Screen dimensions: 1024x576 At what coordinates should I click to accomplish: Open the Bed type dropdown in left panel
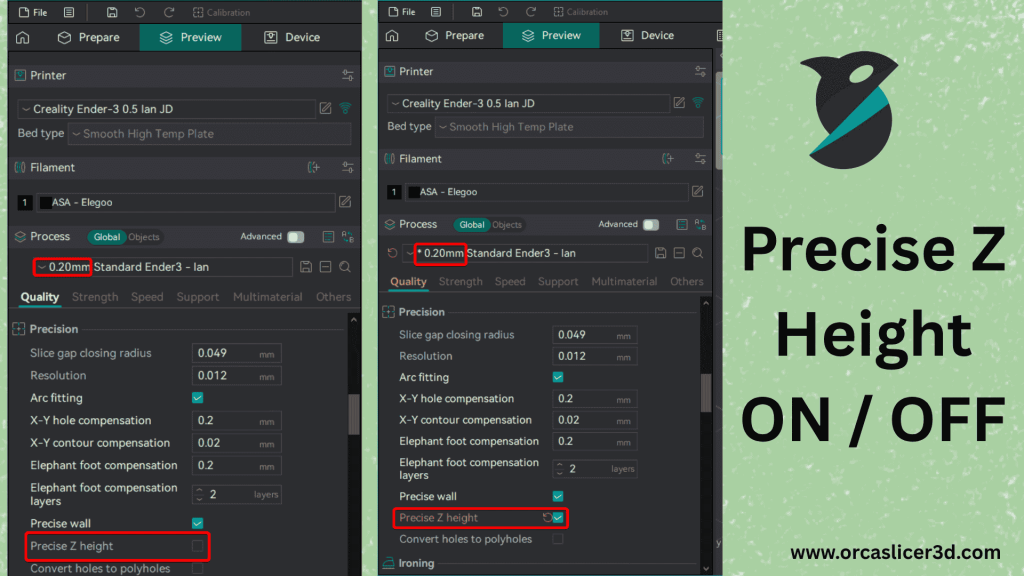(210, 134)
